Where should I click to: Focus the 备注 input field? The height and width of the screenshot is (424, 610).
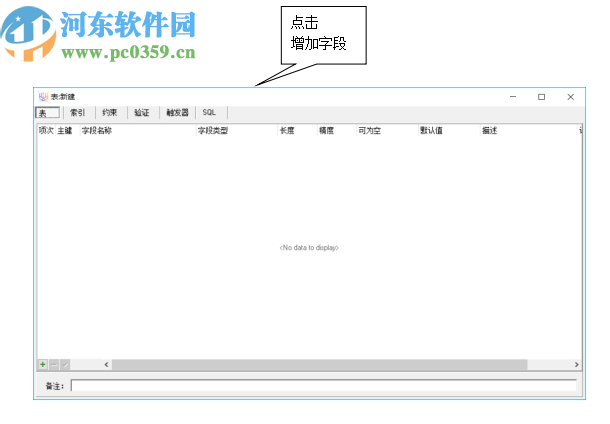click(x=324, y=385)
